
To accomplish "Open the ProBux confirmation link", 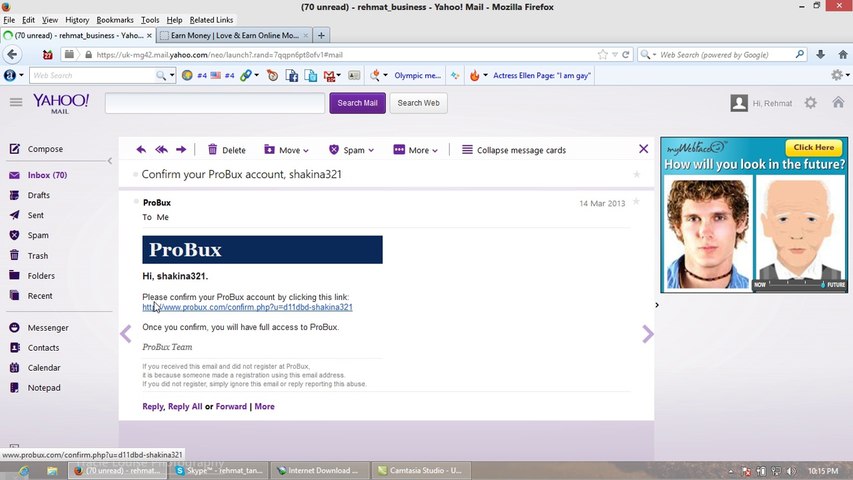I will 248,307.
